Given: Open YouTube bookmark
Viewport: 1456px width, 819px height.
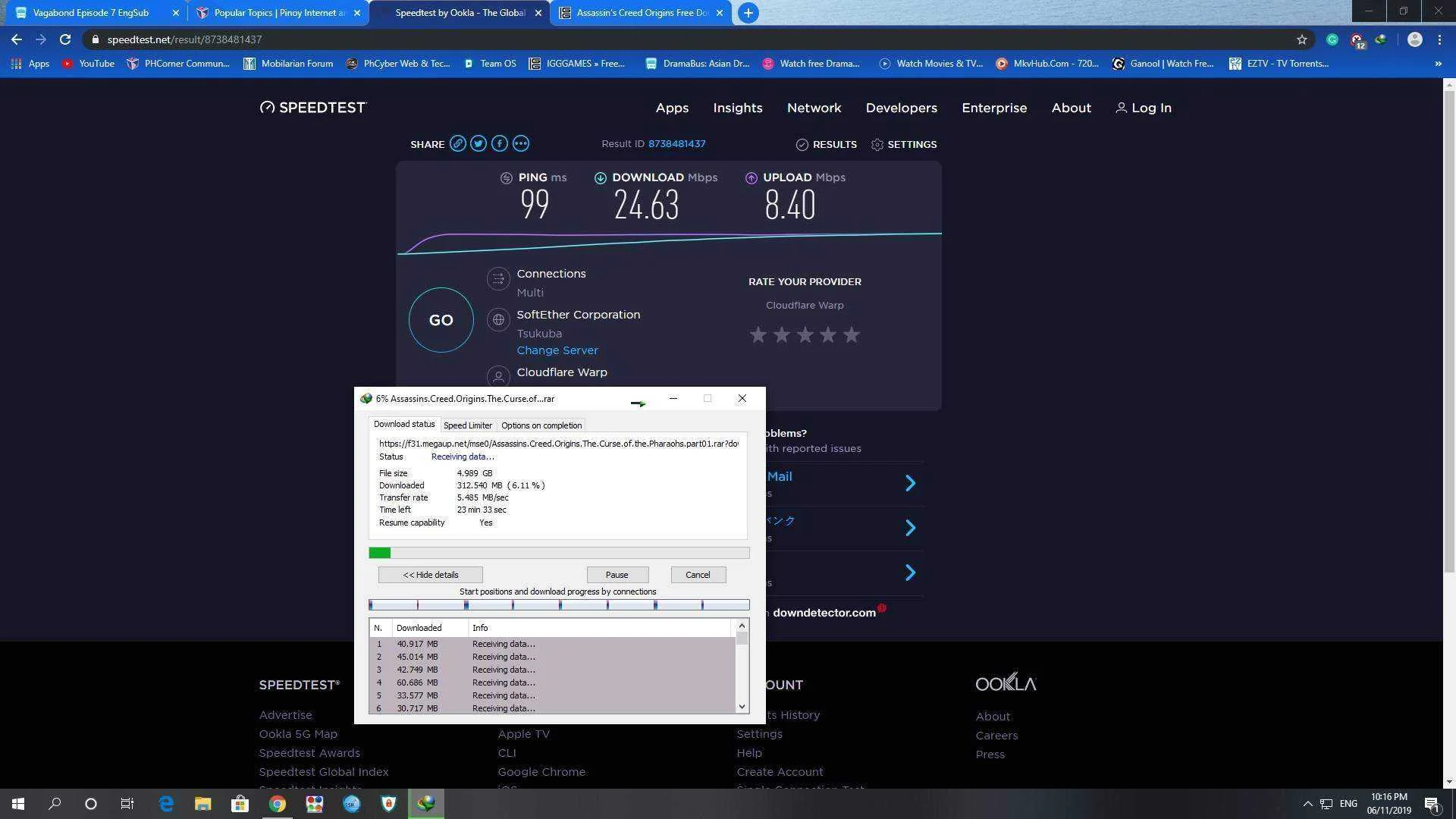Looking at the screenshot, I should pyautogui.click(x=88, y=64).
